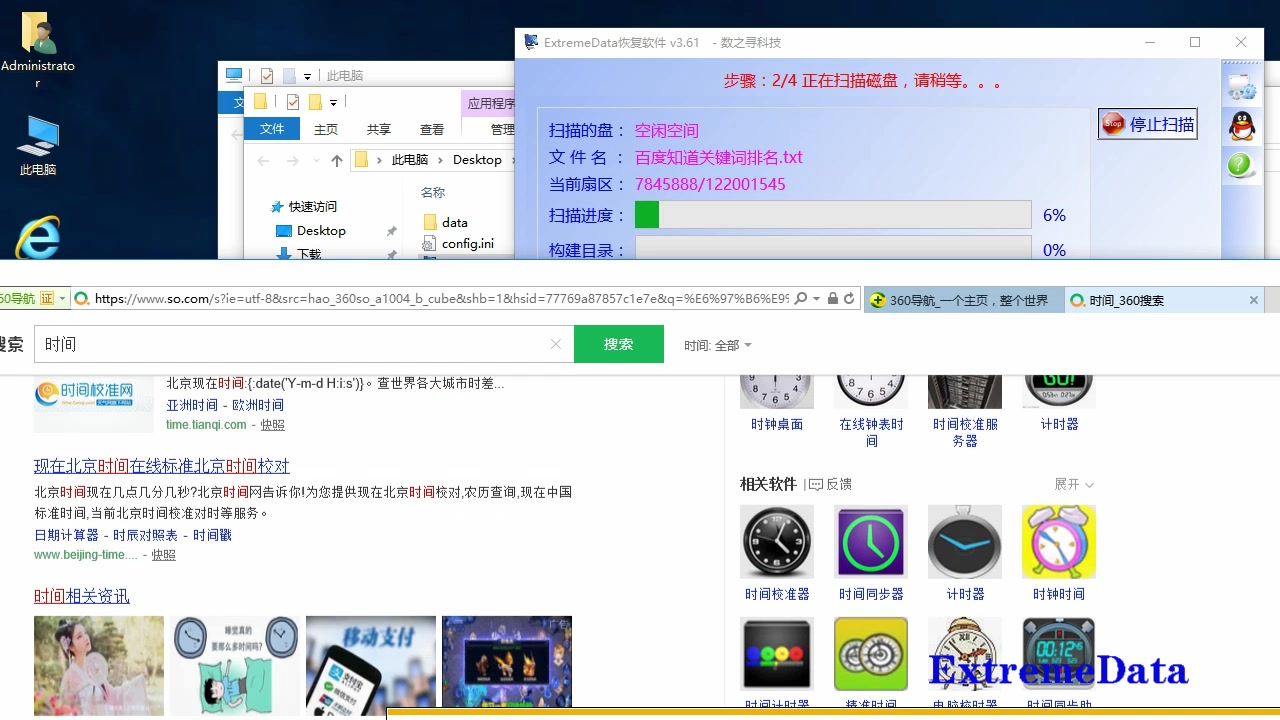Click the 360 search input field containing 时间

pos(304,344)
